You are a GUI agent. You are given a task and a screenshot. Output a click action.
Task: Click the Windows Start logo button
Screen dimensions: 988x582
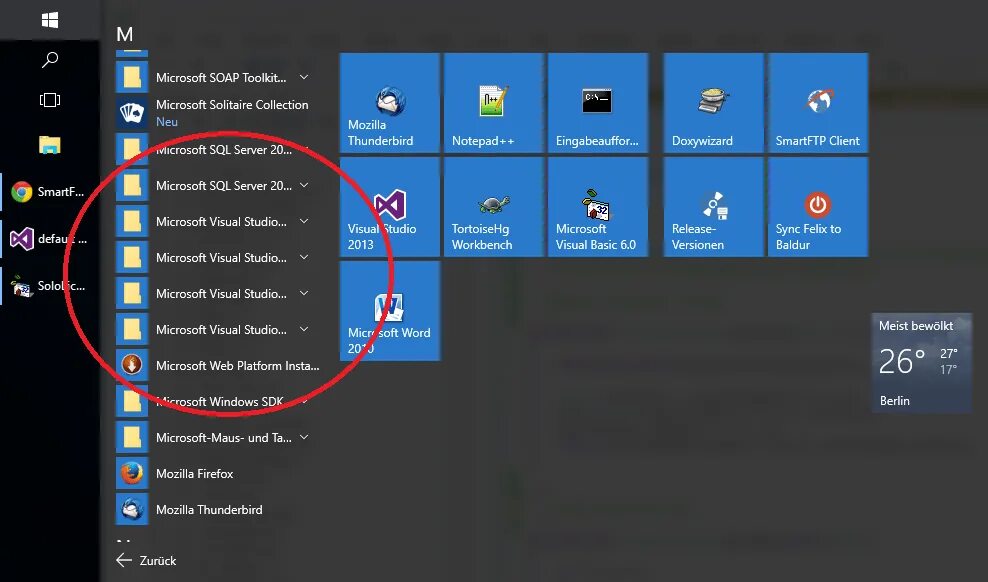50,20
